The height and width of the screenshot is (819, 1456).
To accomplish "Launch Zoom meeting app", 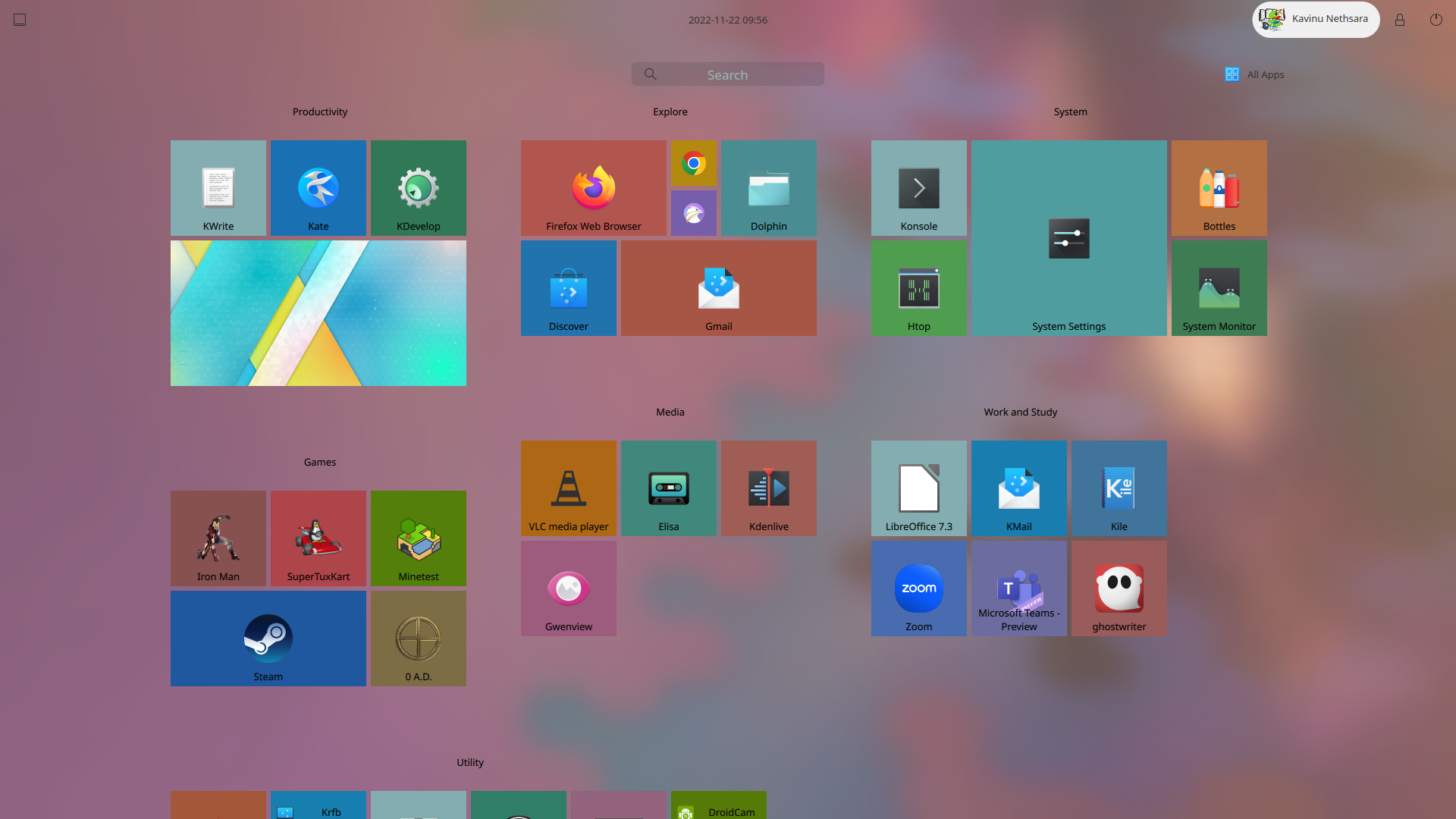I will pyautogui.click(x=919, y=588).
